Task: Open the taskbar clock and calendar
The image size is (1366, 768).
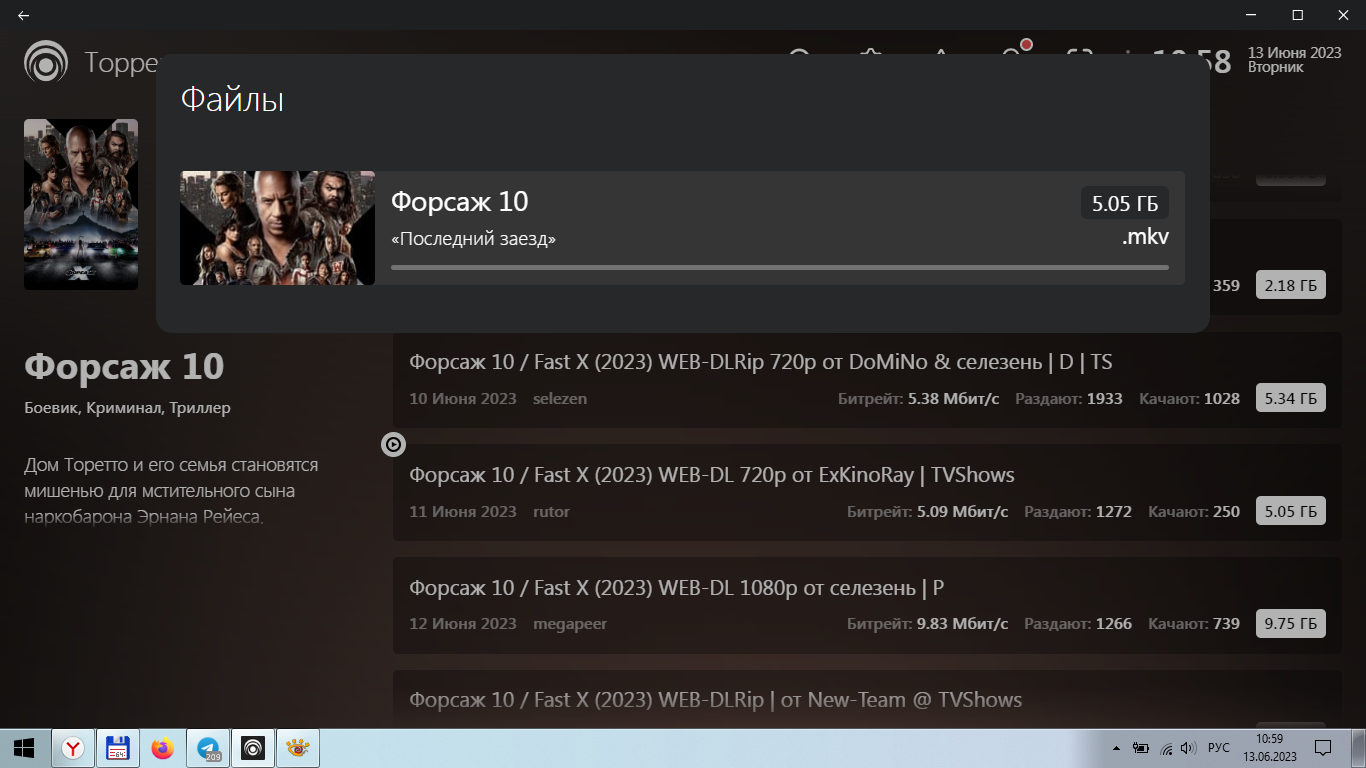Action: pos(1269,747)
